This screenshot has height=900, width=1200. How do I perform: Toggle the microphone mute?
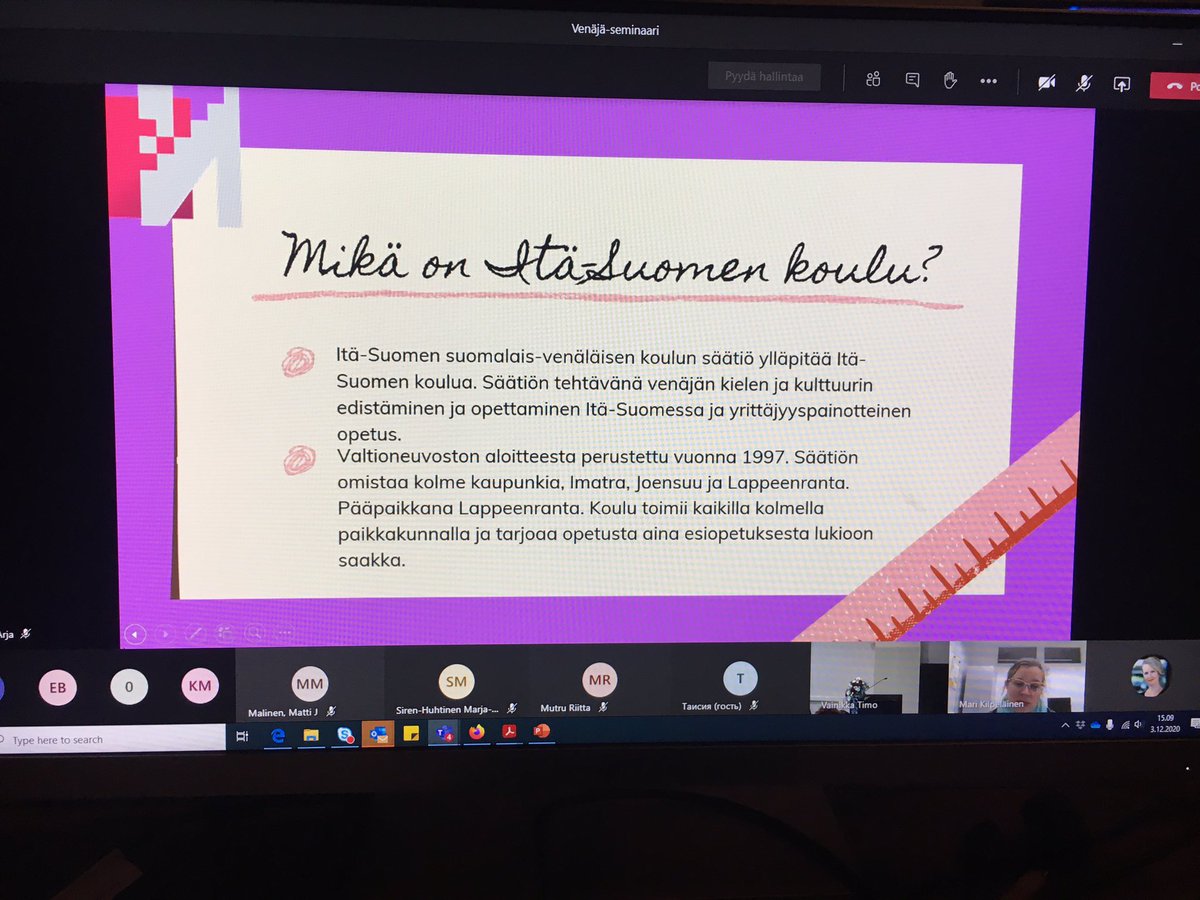1084,84
